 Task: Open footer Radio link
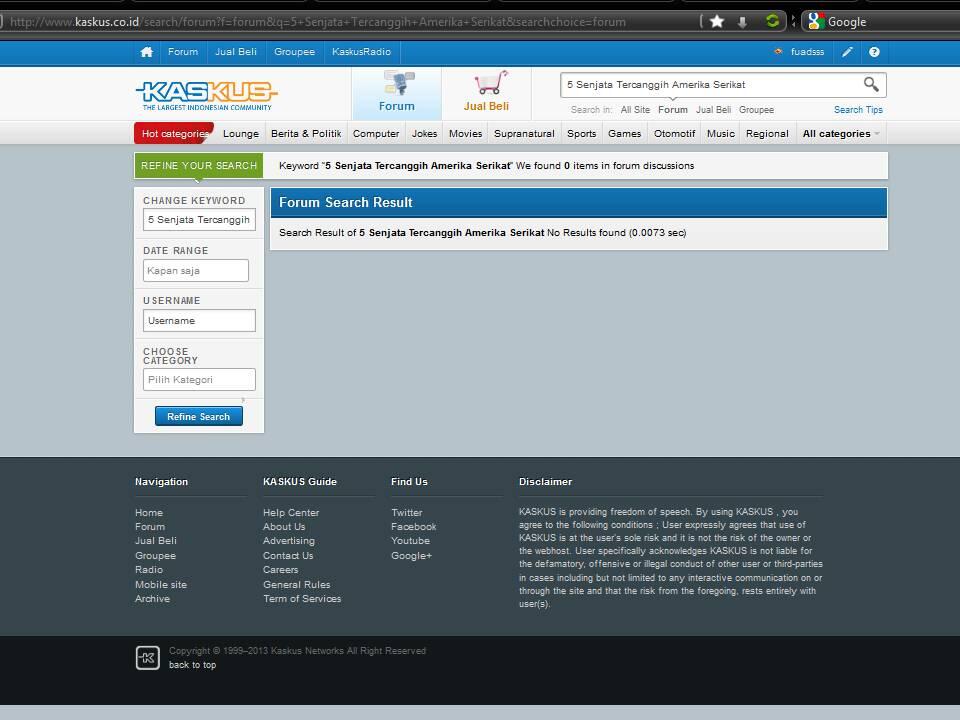point(149,569)
